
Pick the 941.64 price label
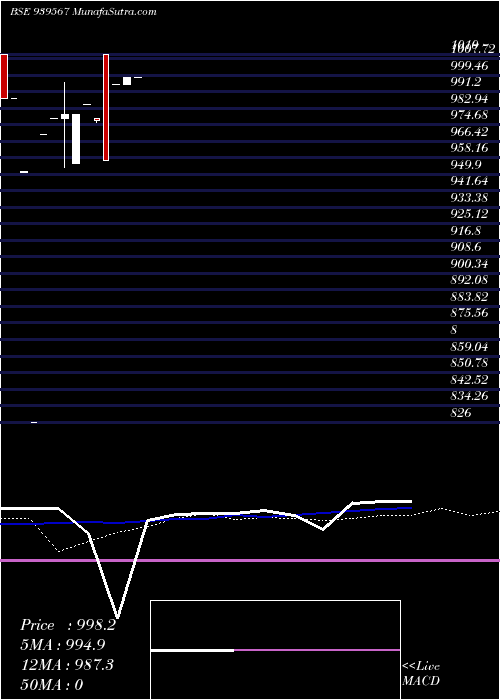click(469, 181)
